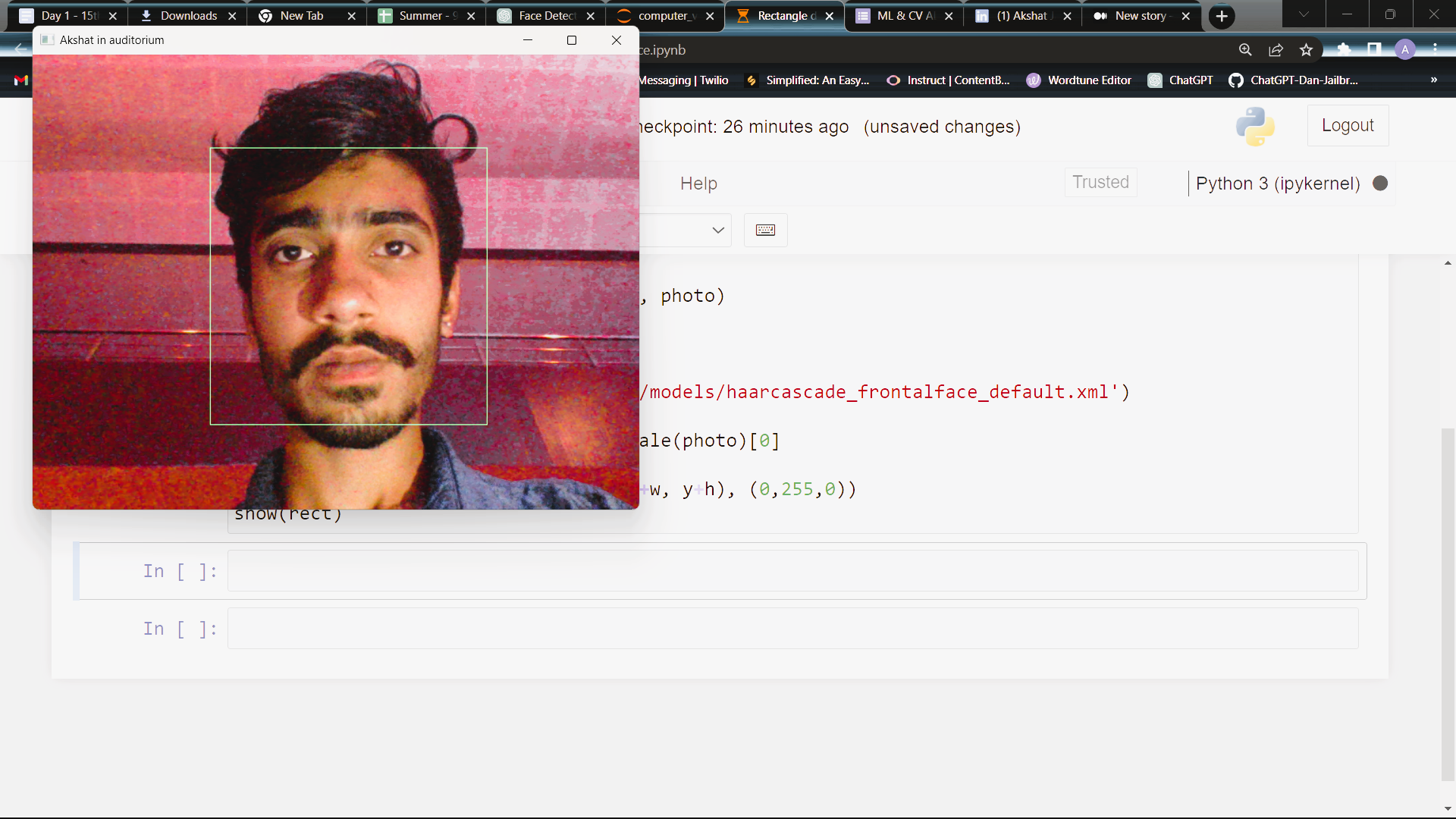Open the user profile avatar
This screenshot has width=1456, height=819.
[x=1405, y=50]
